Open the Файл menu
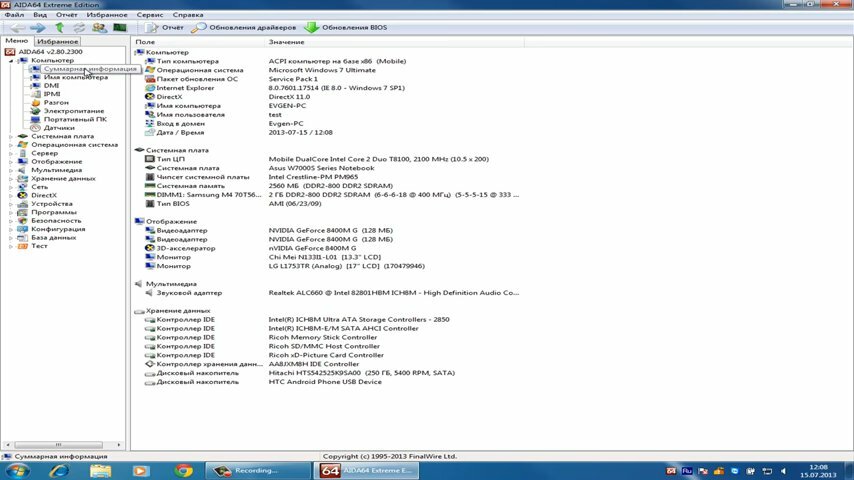854x480 pixels. coord(14,15)
